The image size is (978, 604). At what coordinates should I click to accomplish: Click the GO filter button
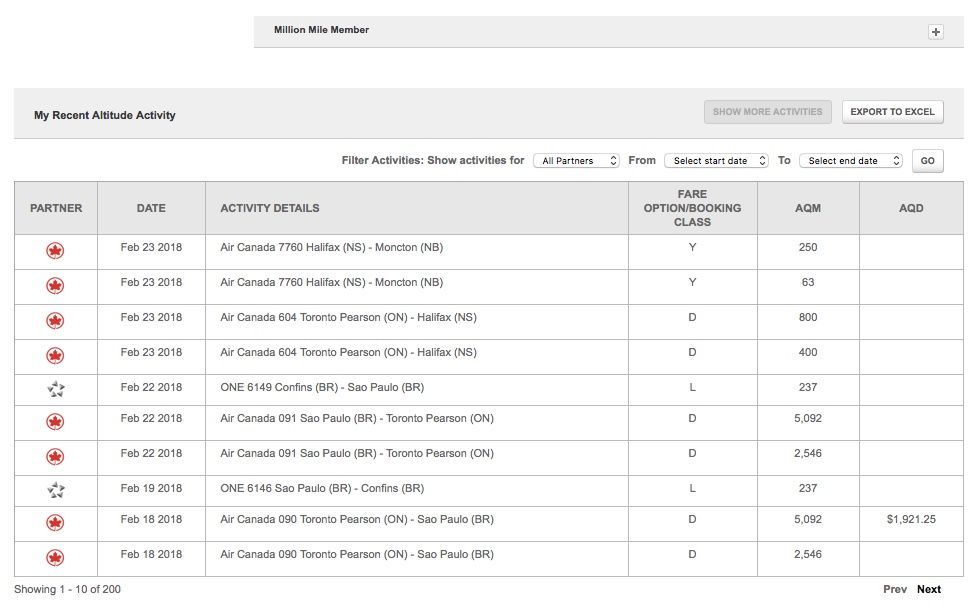pyautogui.click(x=927, y=161)
